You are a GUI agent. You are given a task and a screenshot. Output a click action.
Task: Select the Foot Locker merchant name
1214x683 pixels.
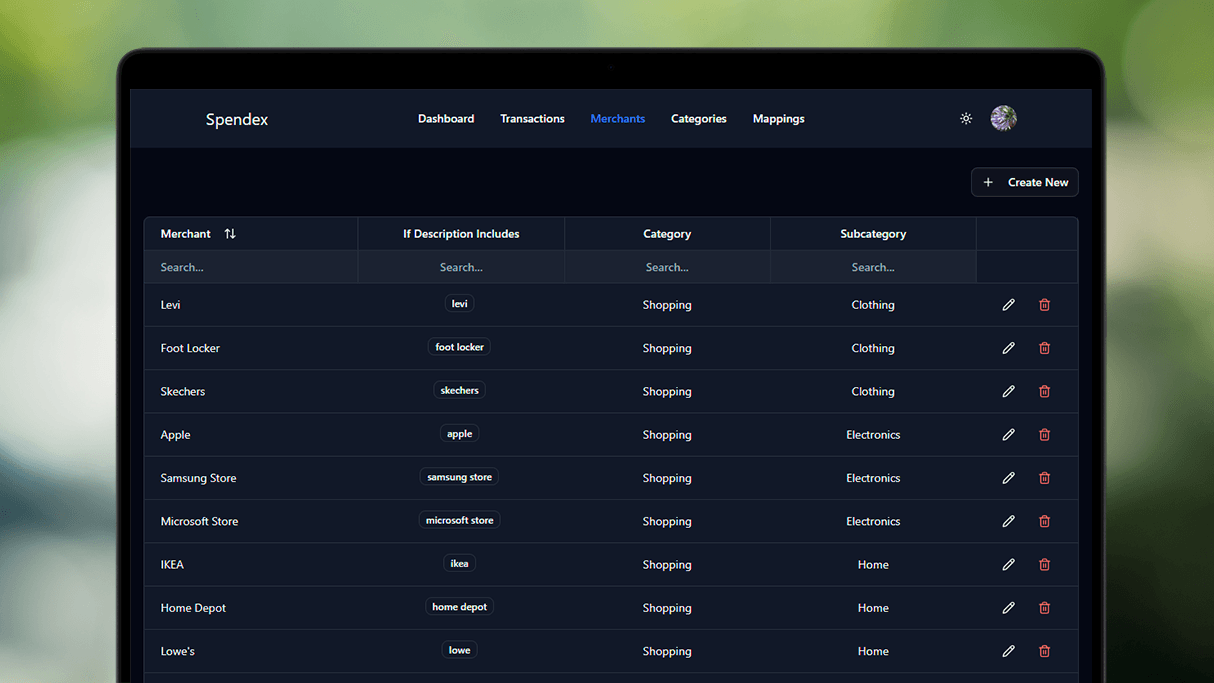[190, 348]
